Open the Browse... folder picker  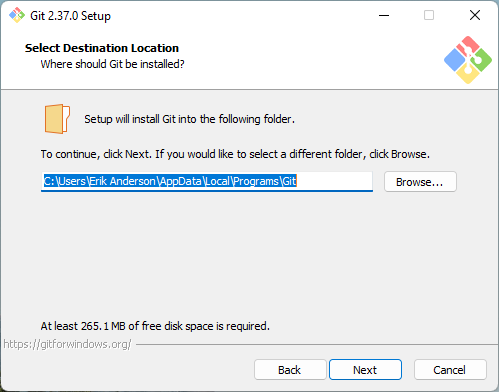tap(420, 182)
